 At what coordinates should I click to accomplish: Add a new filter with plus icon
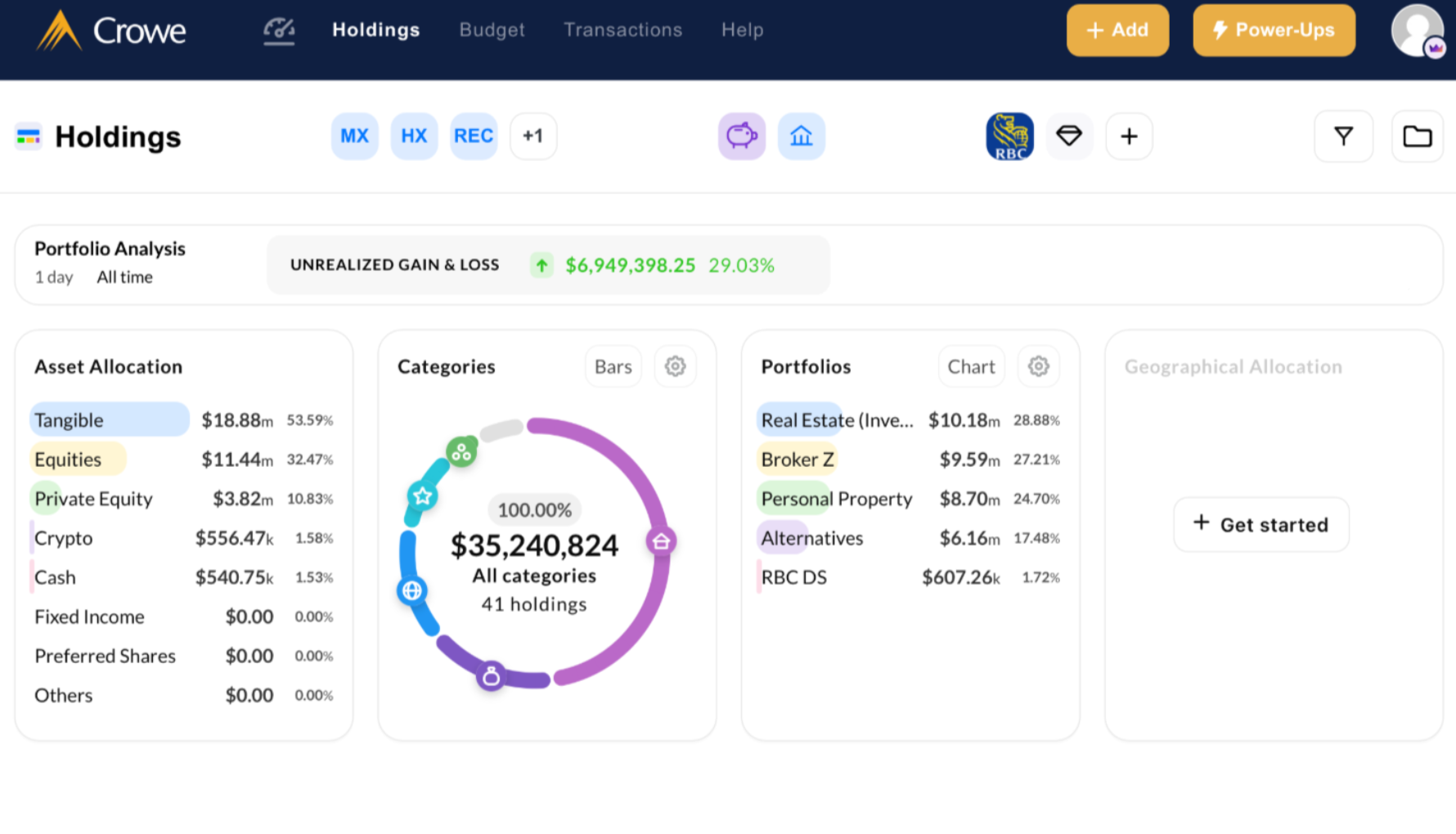1129,136
